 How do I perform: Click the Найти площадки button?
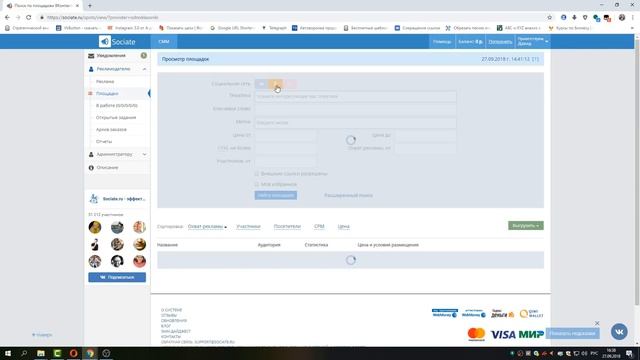(276, 195)
